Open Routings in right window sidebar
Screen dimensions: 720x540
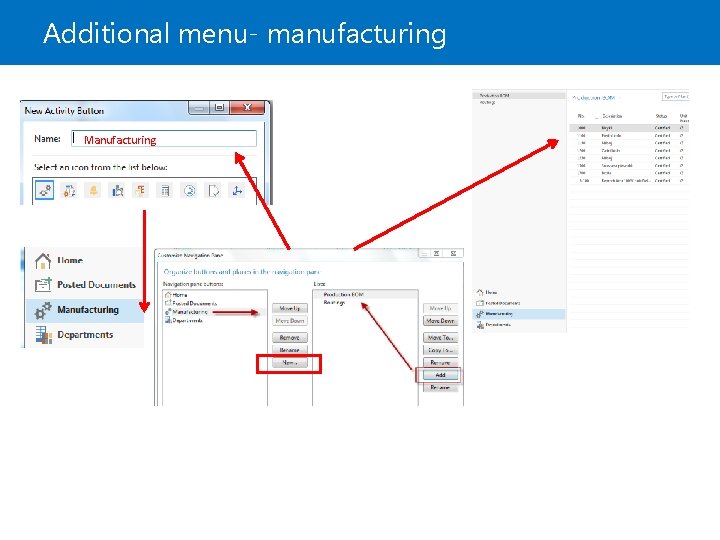(x=488, y=102)
